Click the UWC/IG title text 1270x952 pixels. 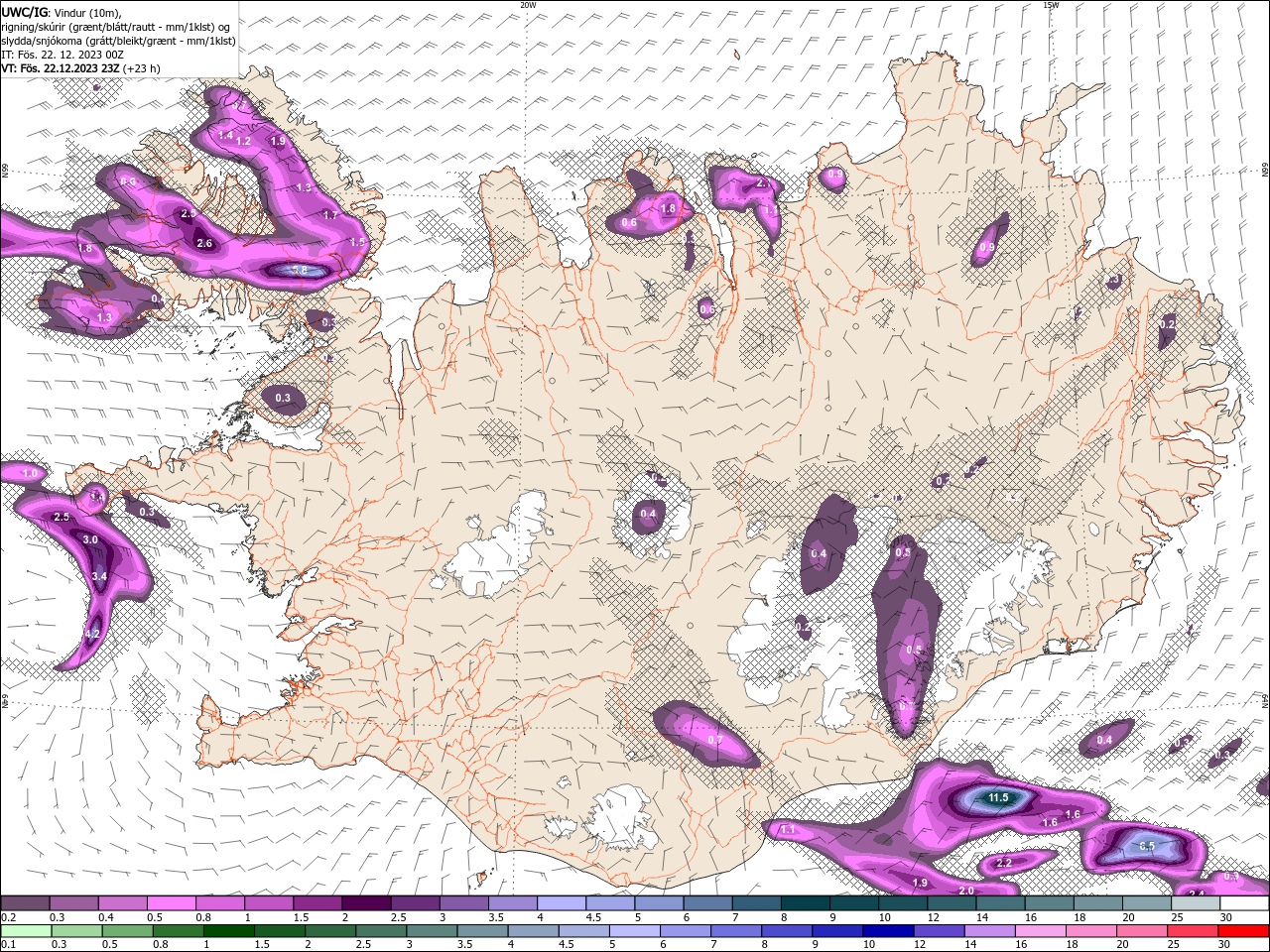(24, 12)
